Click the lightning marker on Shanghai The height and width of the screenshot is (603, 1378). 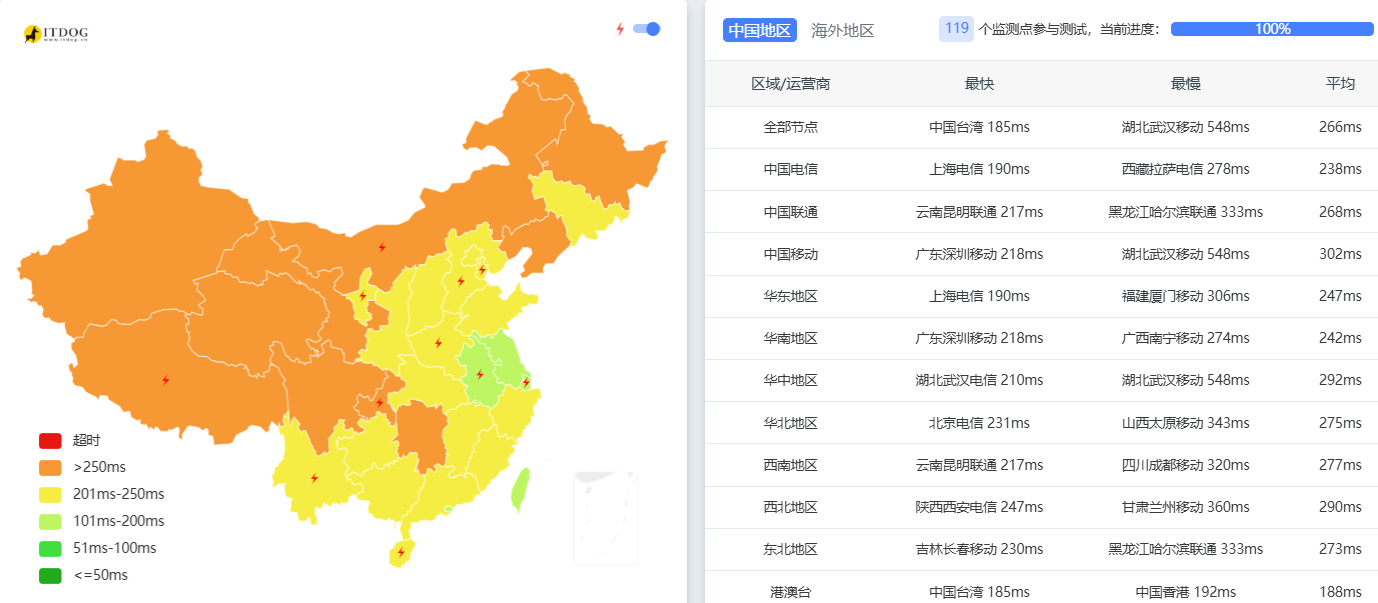pos(526,382)
